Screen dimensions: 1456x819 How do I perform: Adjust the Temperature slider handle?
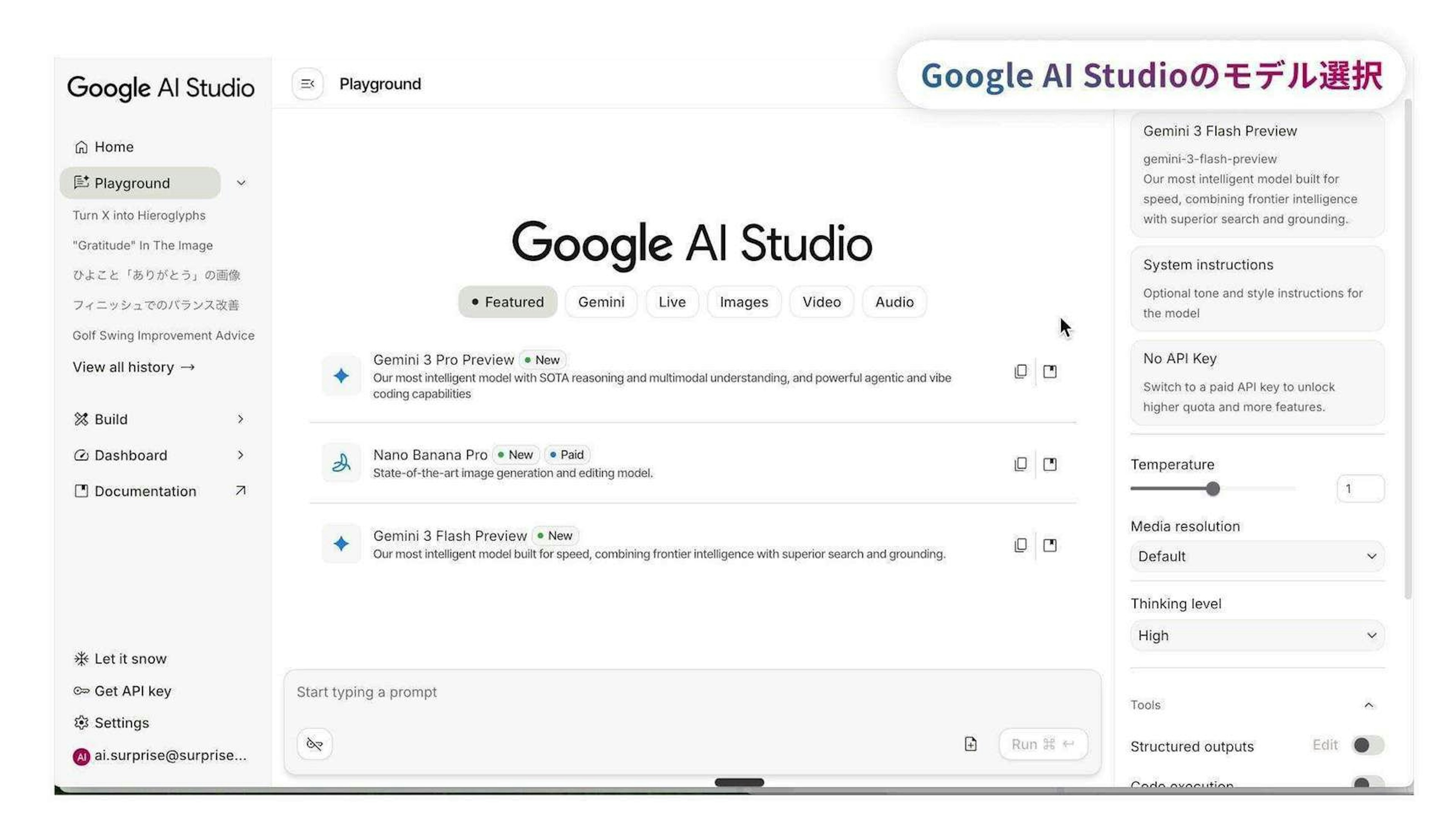pyautogui.click(x=1213, y=488)
